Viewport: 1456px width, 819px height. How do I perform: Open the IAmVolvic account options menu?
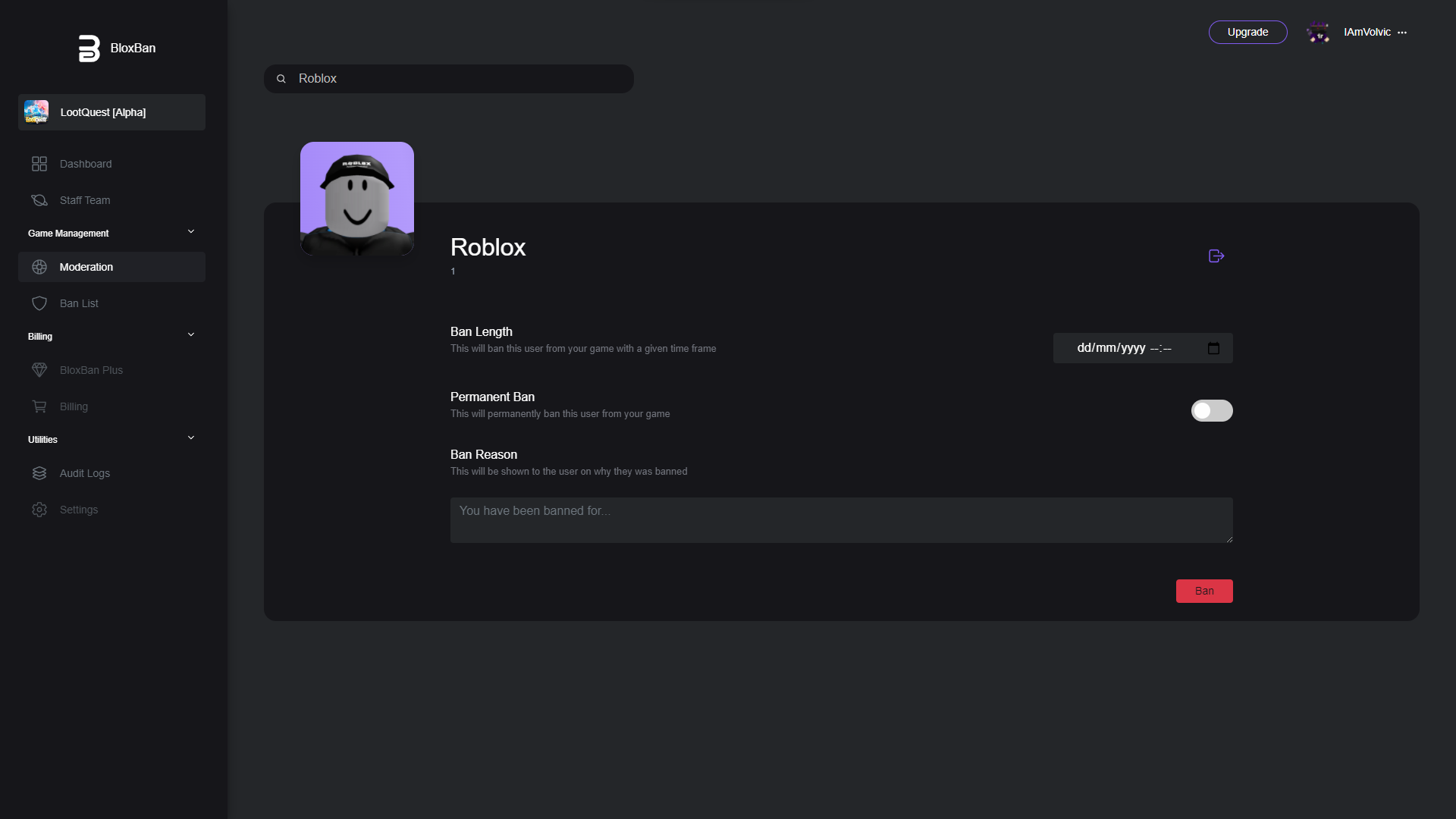(x=1402, y=33)
